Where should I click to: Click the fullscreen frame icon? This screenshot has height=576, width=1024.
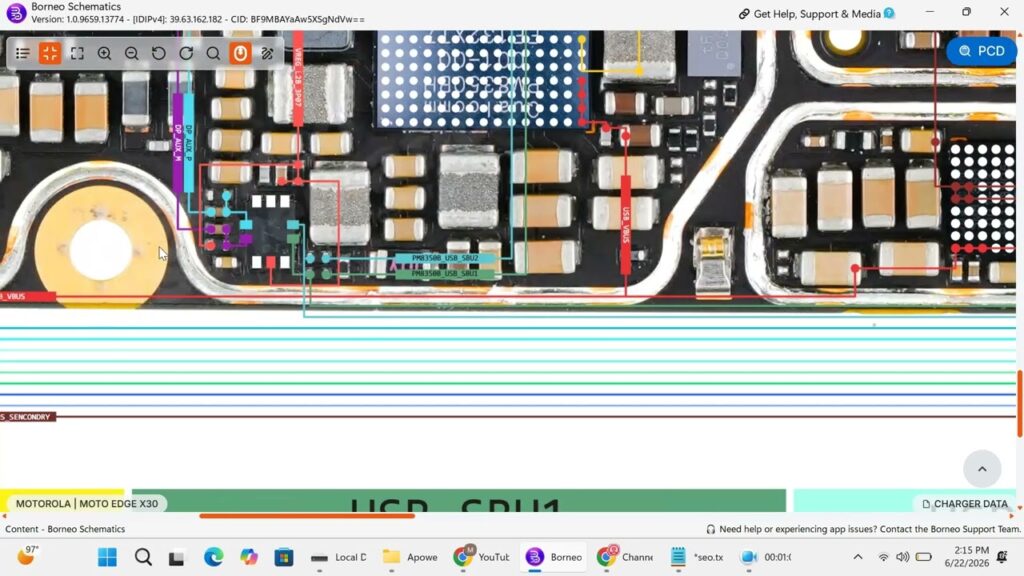coord(77,54)
